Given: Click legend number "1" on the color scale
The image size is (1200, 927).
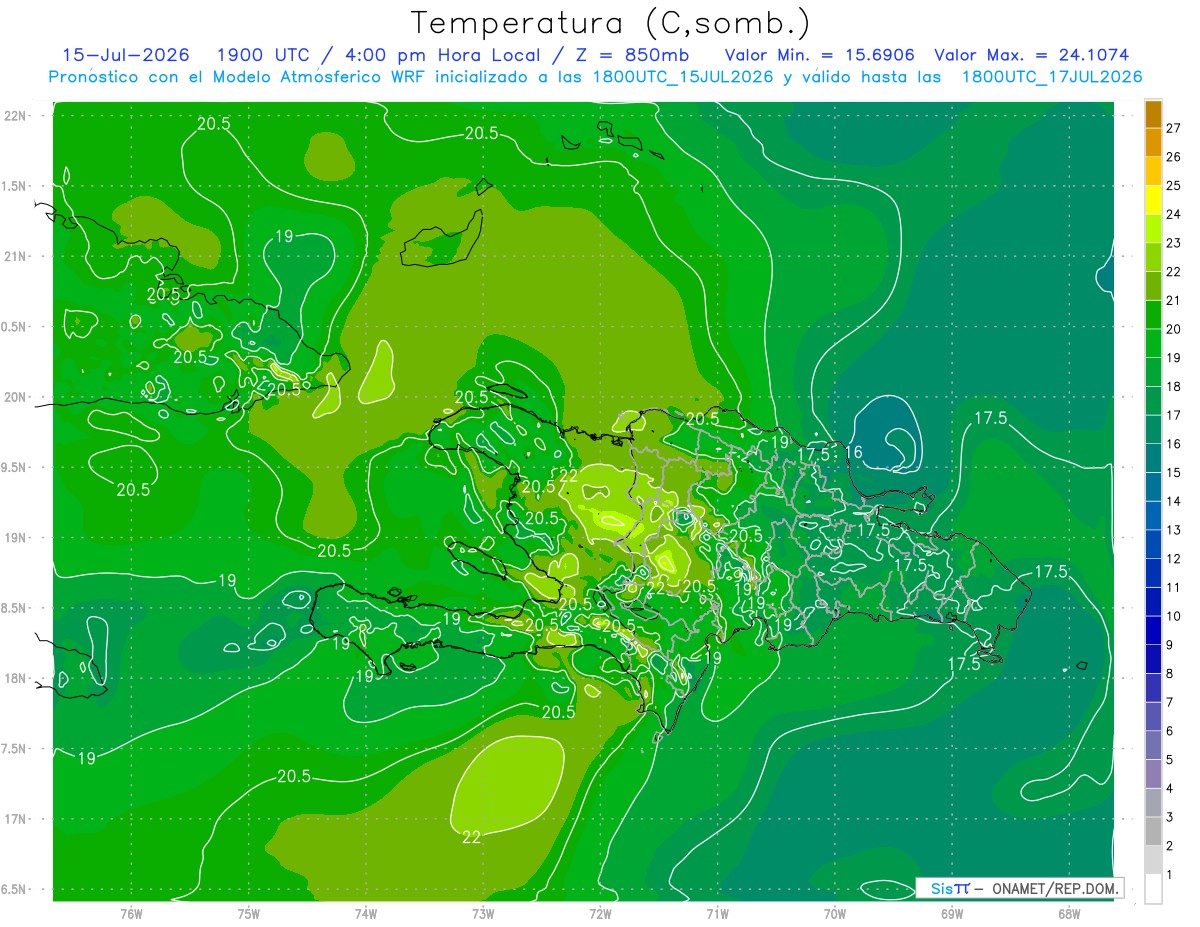Looking at the screenshot, I should coord(1171,875).
